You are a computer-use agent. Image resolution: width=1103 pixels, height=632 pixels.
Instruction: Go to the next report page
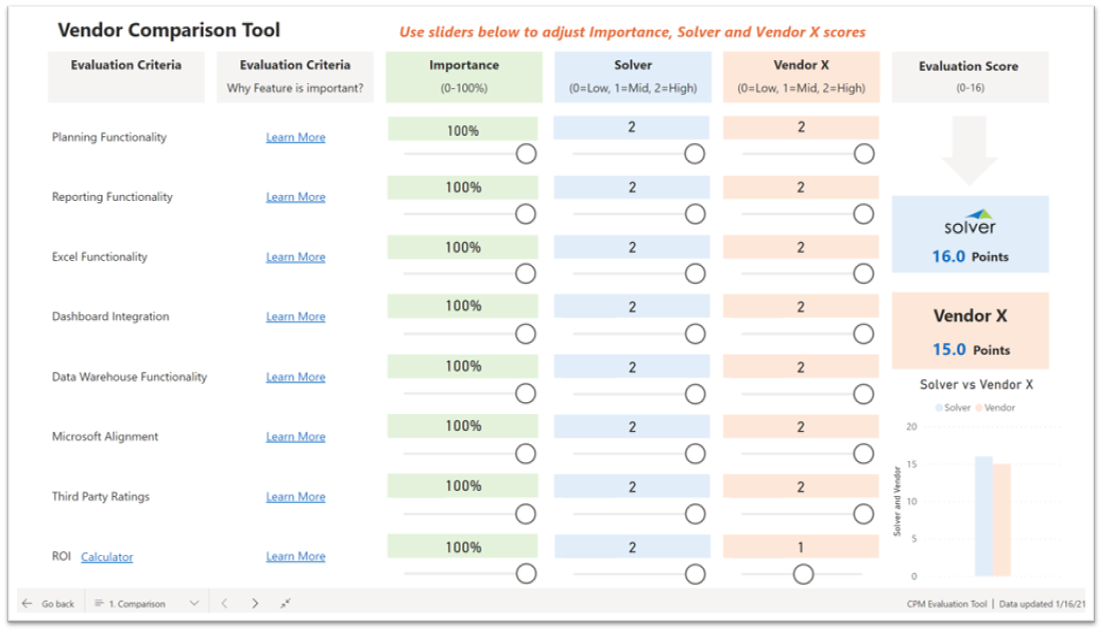click(x=255, y=604)
